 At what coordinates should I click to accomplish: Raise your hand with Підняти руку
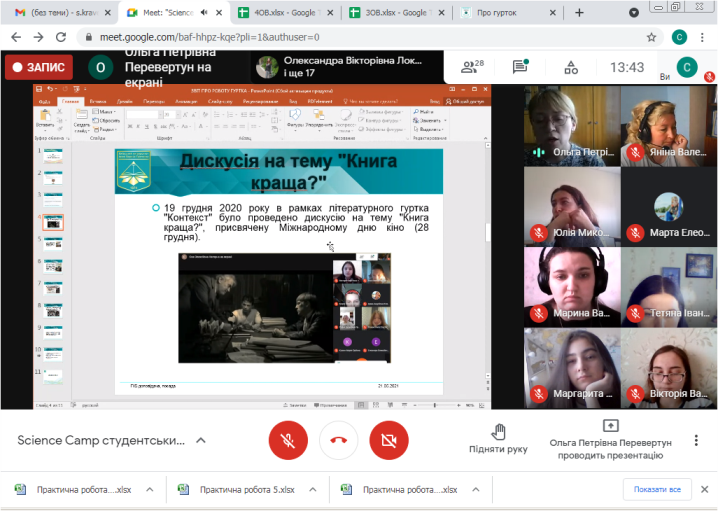tap(498, 439)
